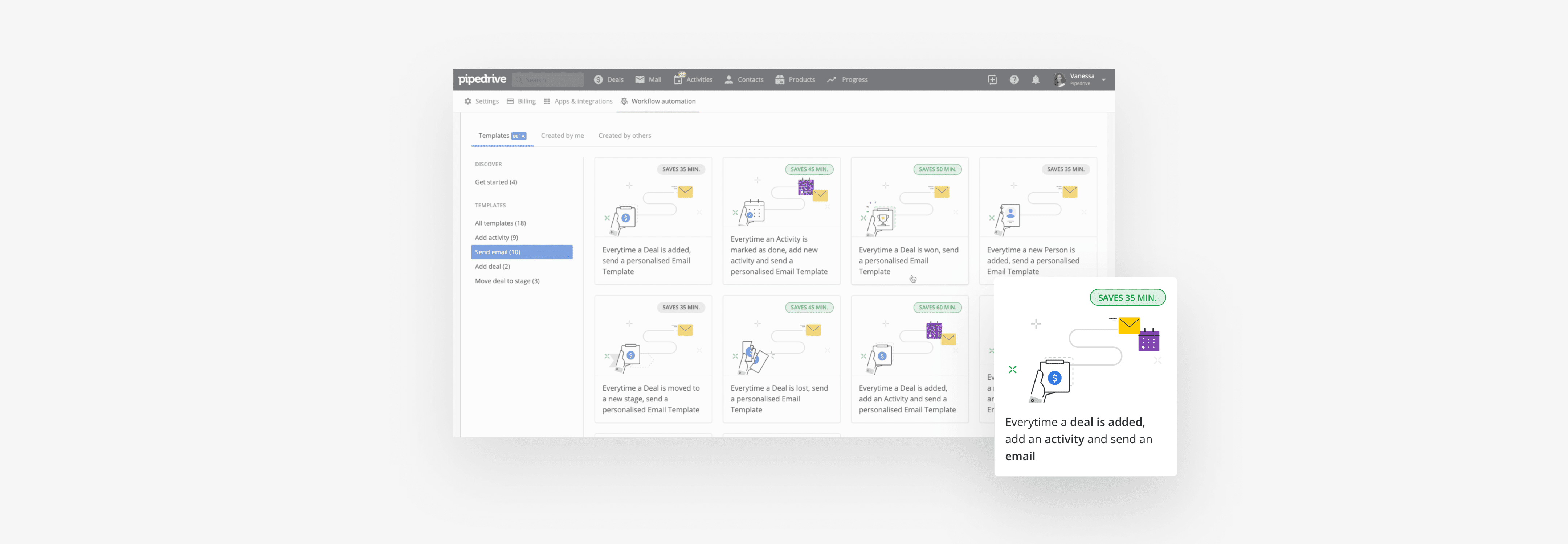Show notifications bell
The image size is (1568, 544).
1036,80
